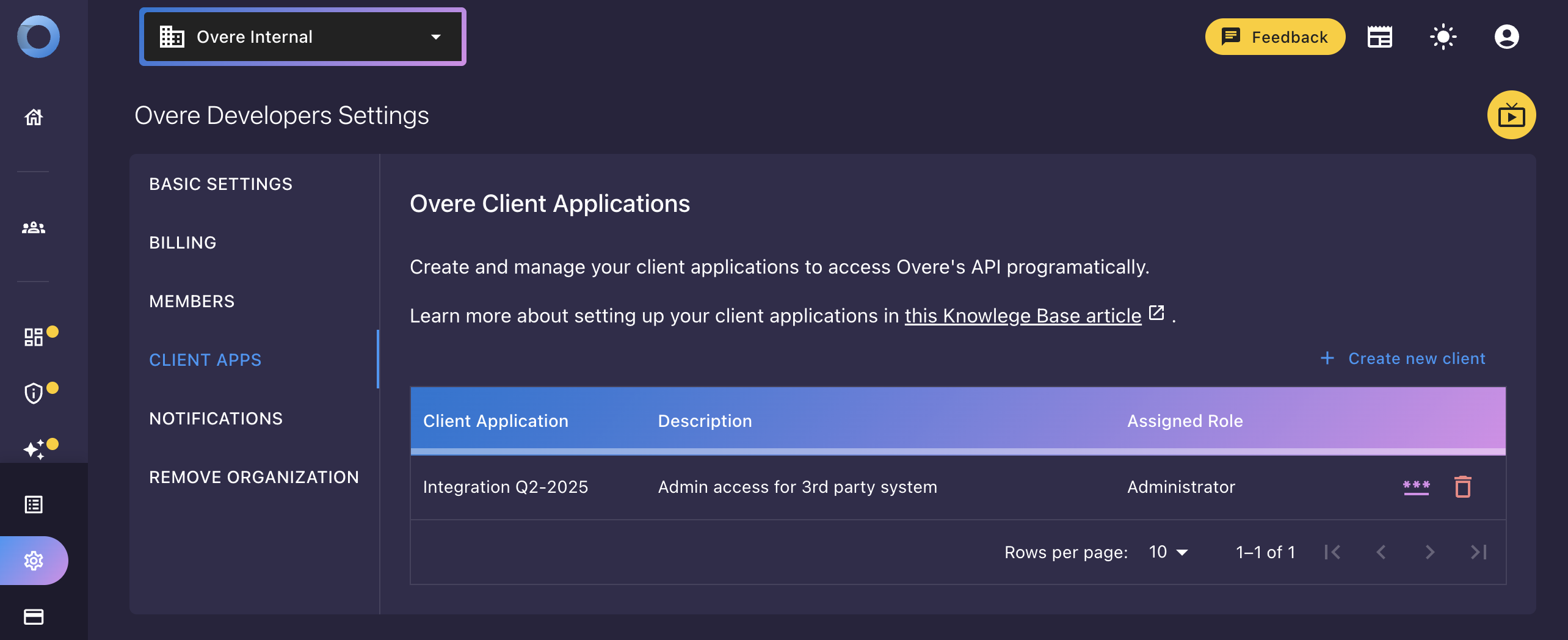Screen dimensions: 1568x640
Task: Click the '1–1 of 1' pagination text
Action: pos(1265,552)
